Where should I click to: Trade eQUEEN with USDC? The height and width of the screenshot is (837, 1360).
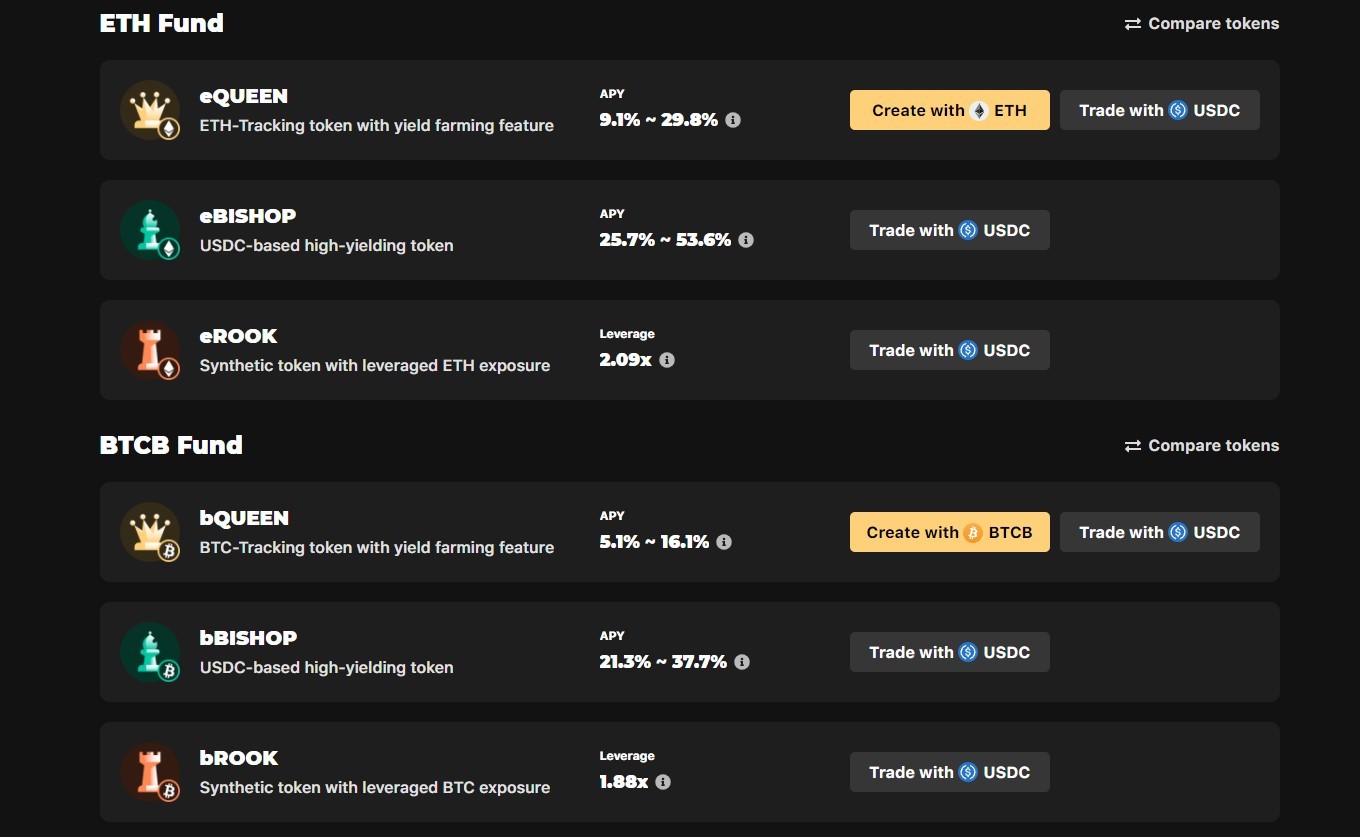[1159, 110]
